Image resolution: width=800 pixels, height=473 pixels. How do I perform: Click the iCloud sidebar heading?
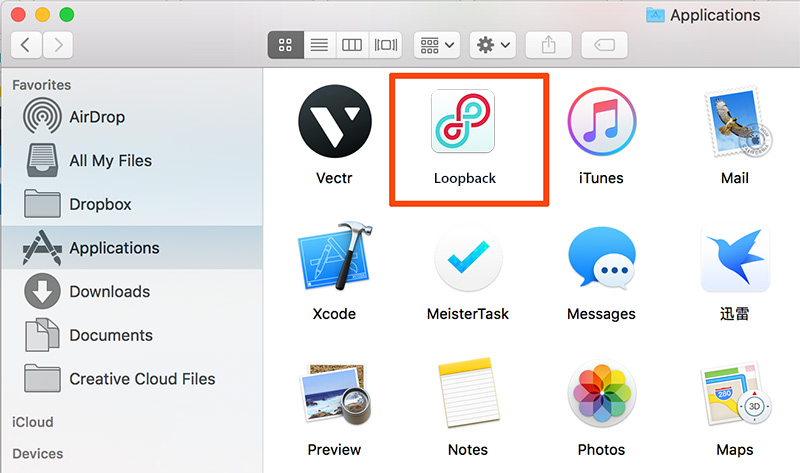pyautogui.click(x=33, y=422)
